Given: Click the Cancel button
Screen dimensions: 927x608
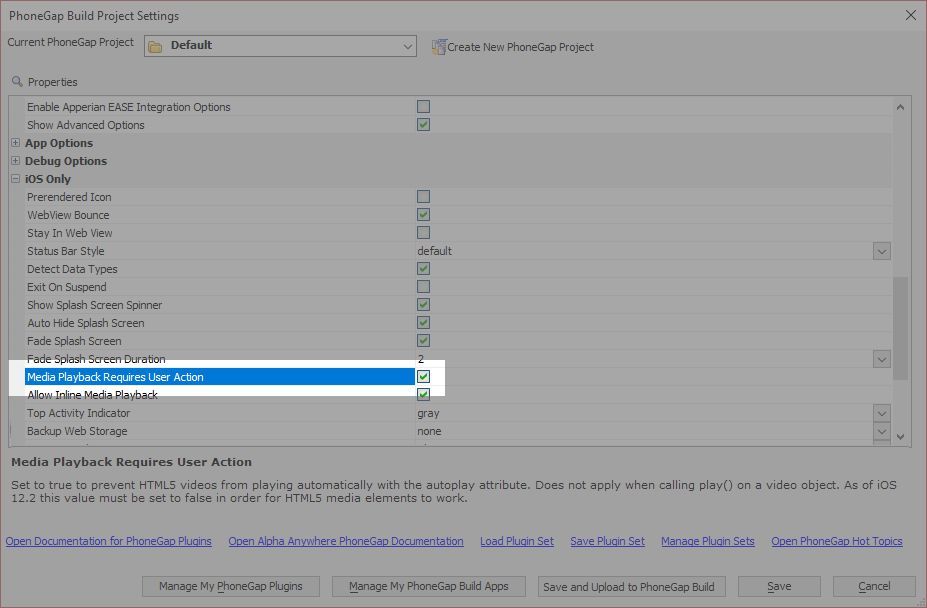Looking at the screenshot, I should [x=874, y=586].
